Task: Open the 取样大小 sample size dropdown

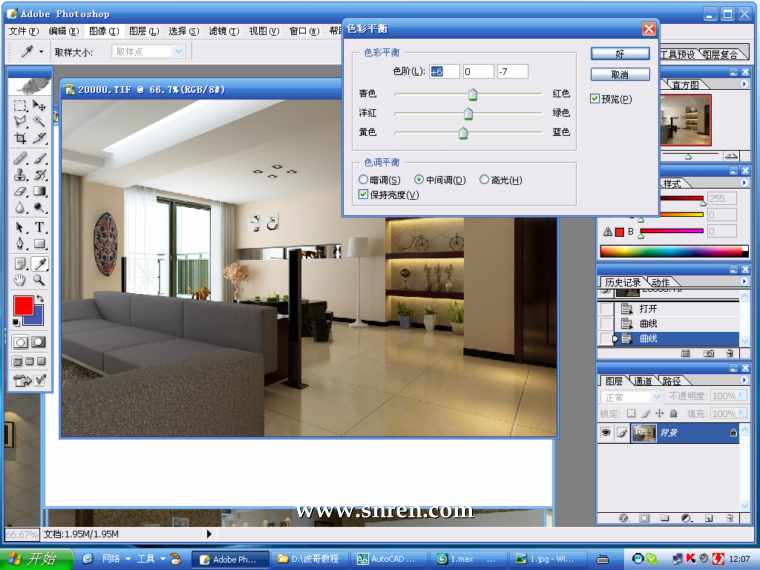Action: [179, 52]
